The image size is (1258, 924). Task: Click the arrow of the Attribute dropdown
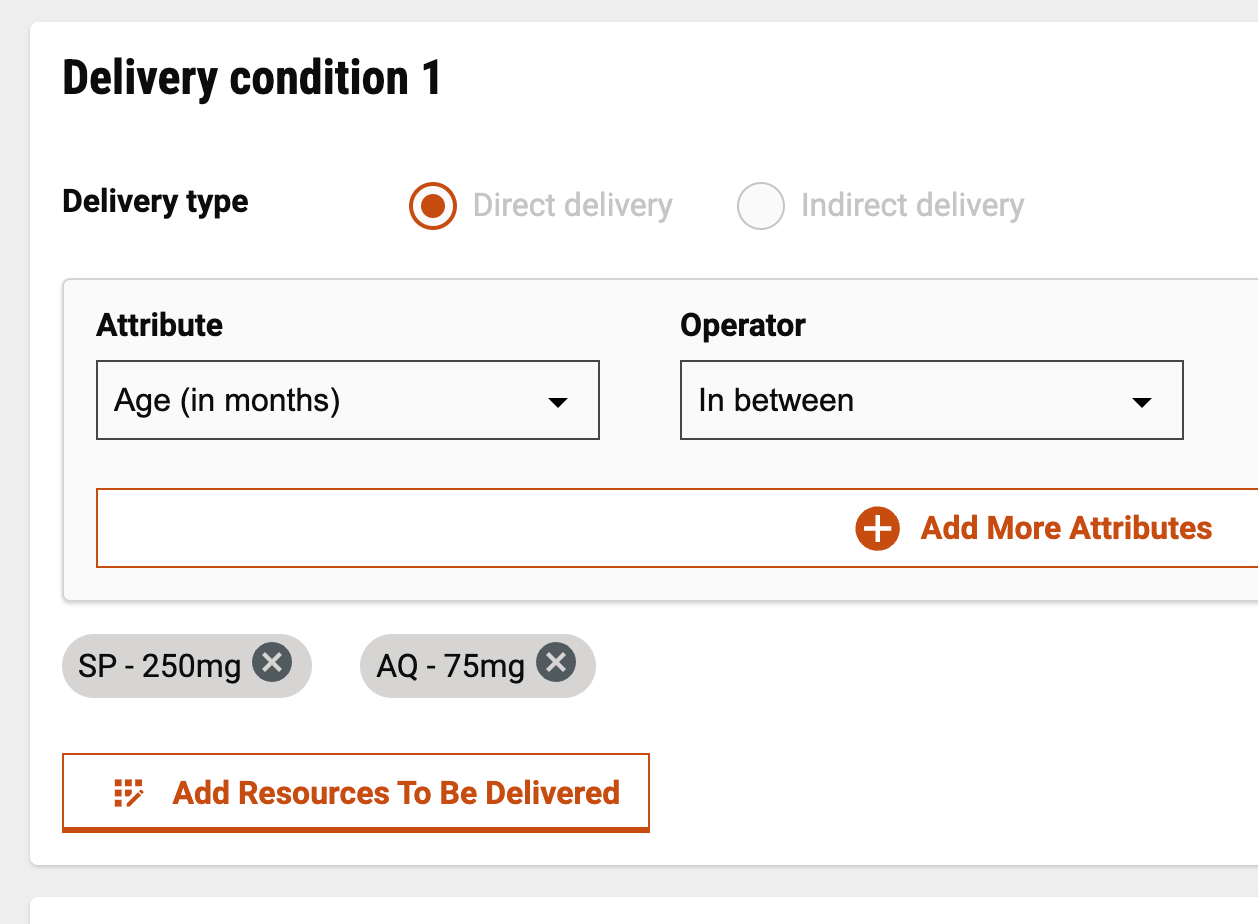(558, 402)
